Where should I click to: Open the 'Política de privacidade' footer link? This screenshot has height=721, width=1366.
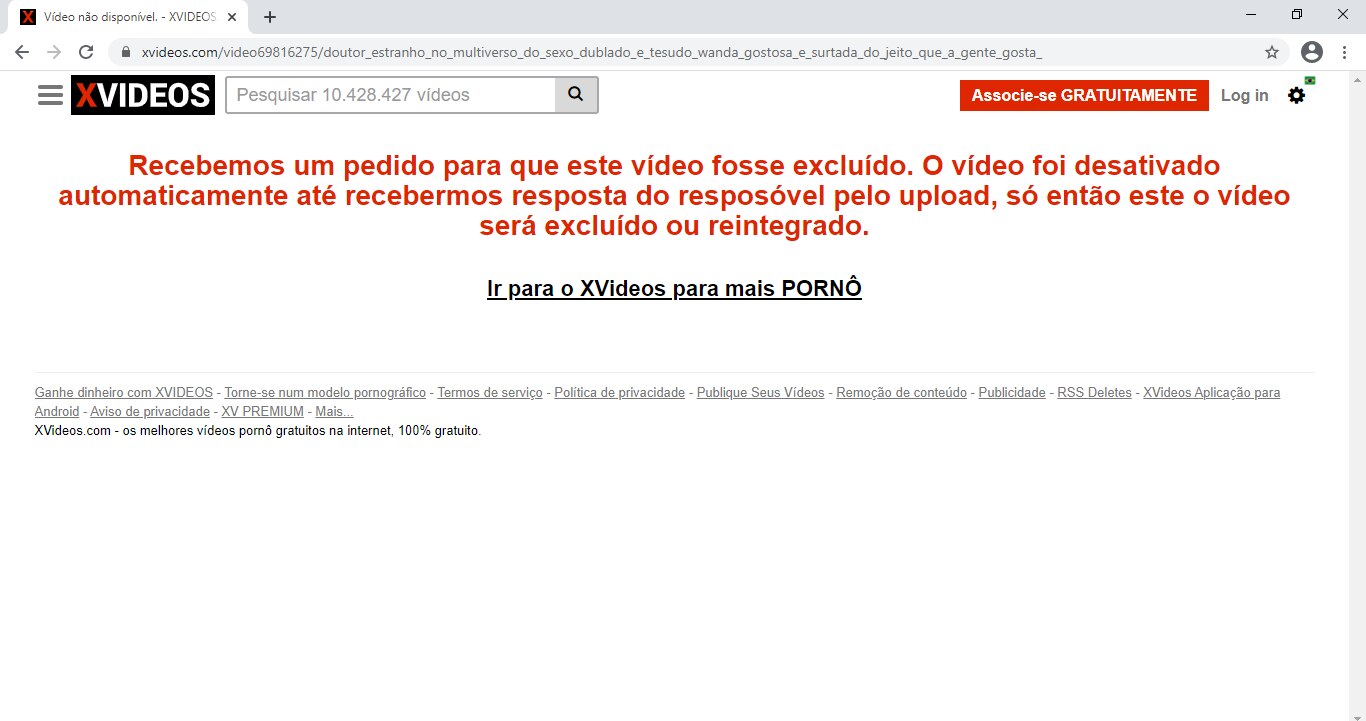(x=619, y=393)
